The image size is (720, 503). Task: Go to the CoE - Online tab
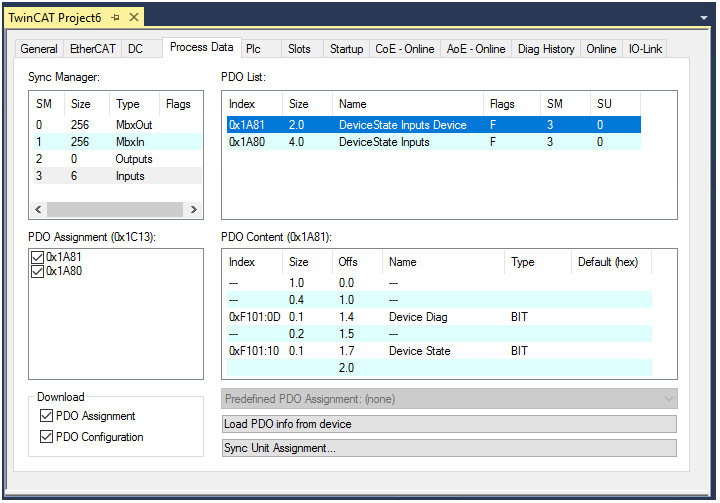pyautogui.click(x=405, y=49)
